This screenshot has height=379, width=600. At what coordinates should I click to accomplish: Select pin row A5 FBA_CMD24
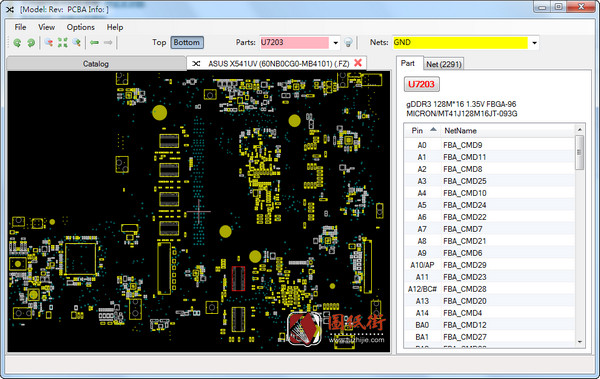[x=489, y=205]
